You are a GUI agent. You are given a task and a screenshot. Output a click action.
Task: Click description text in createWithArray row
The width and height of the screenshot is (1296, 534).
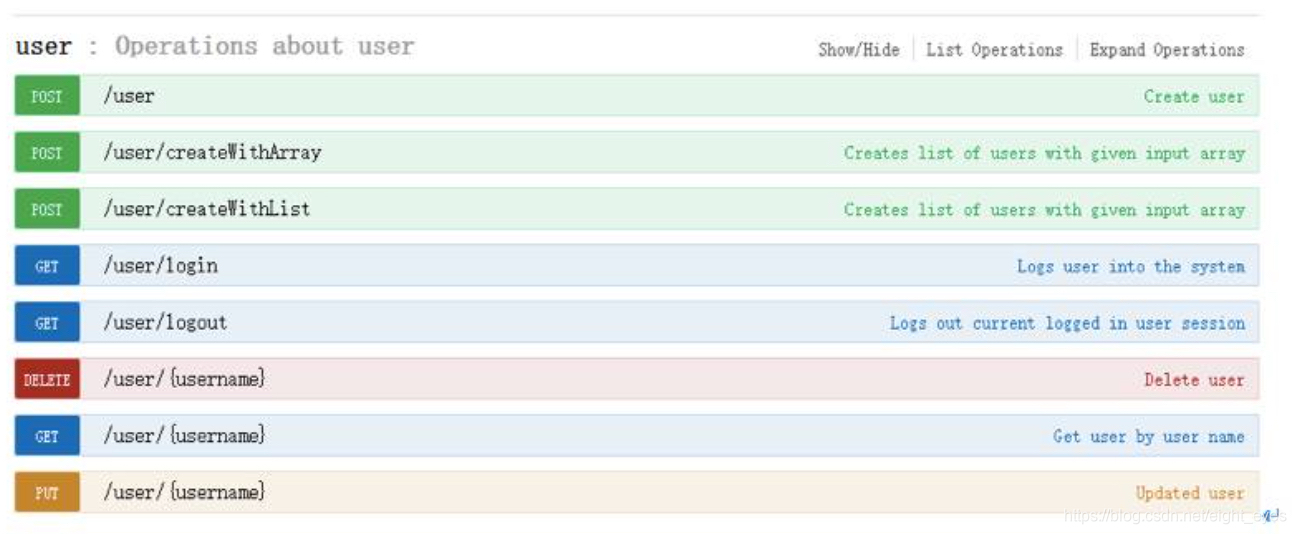click(x=1044, y=153)
